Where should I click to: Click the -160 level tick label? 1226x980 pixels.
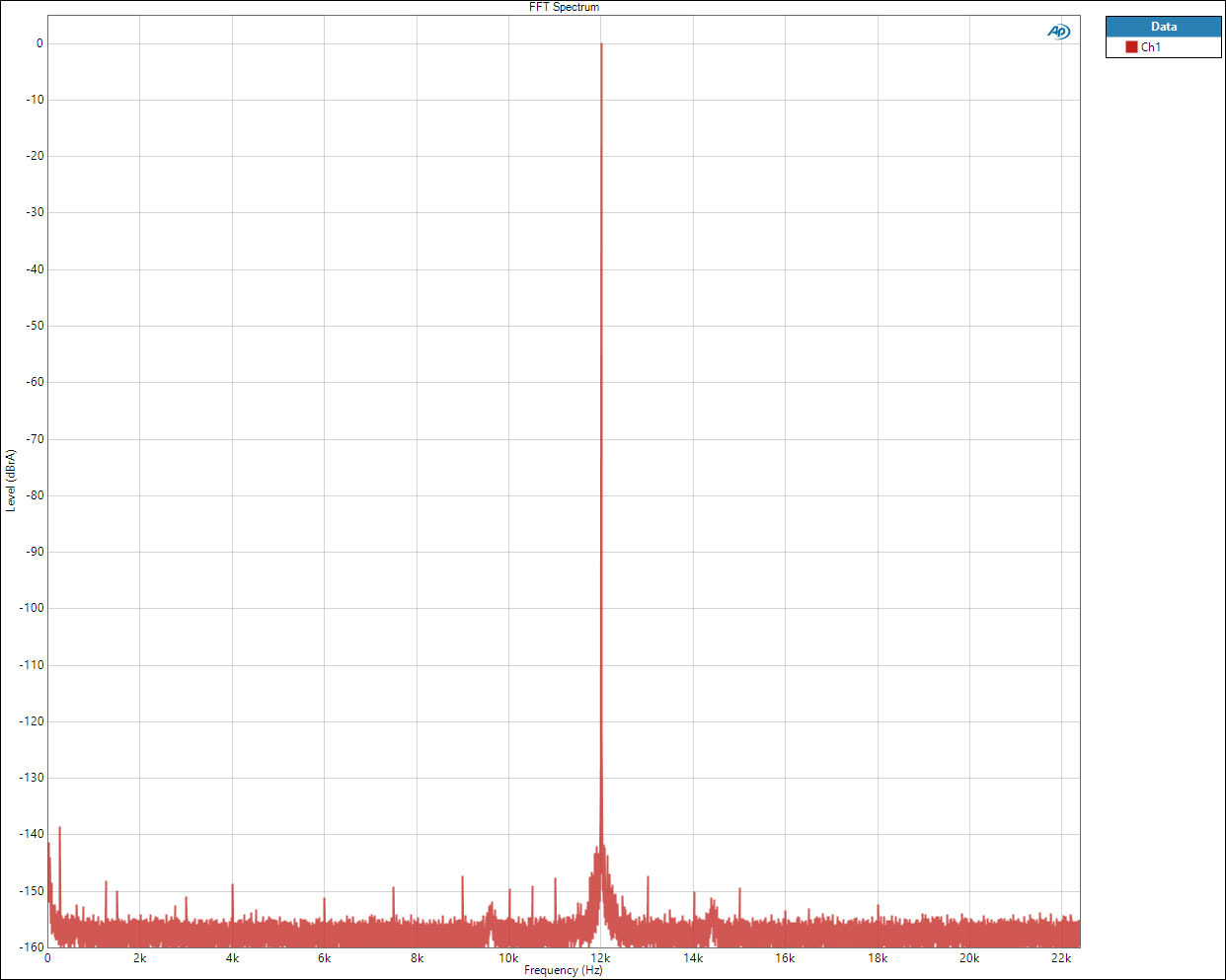tap(32, 947)
